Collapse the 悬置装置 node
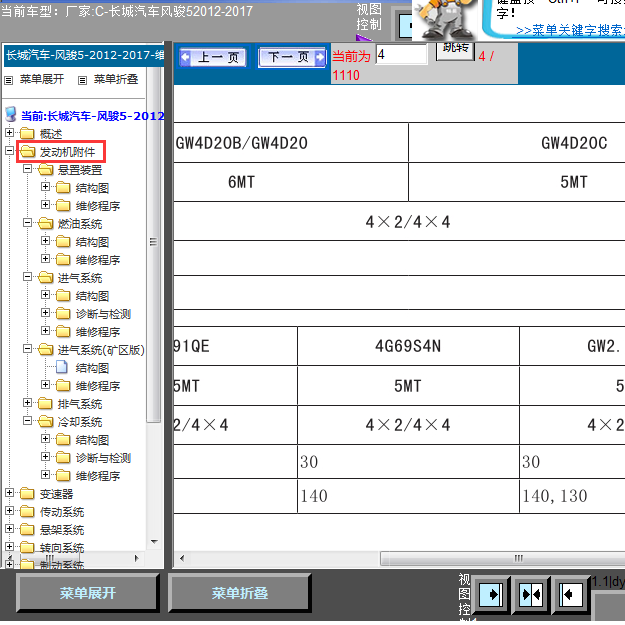Screen dimensions: 625x625 pos(28,169)
